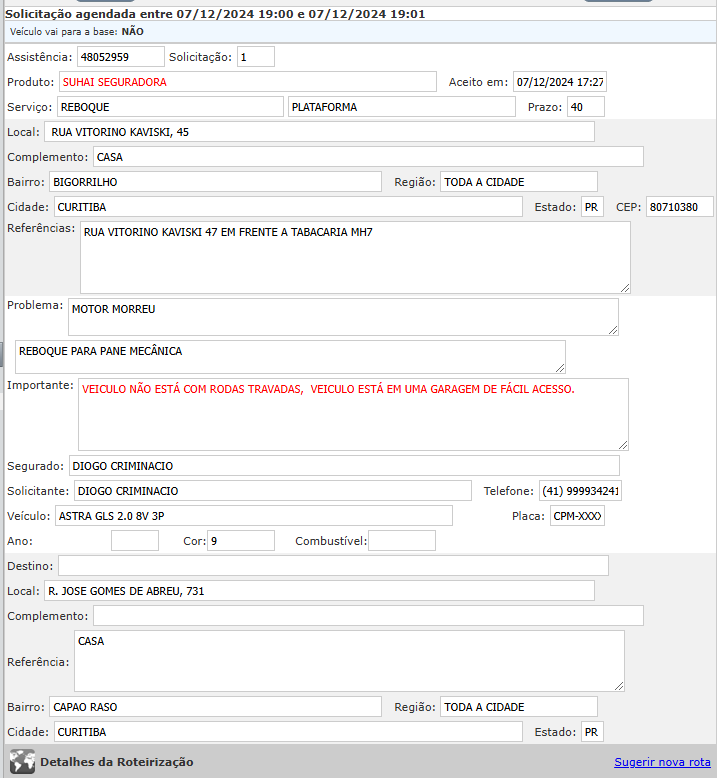
Task: Click the PLATAFORMA service type field
Action: pos(401,107)
